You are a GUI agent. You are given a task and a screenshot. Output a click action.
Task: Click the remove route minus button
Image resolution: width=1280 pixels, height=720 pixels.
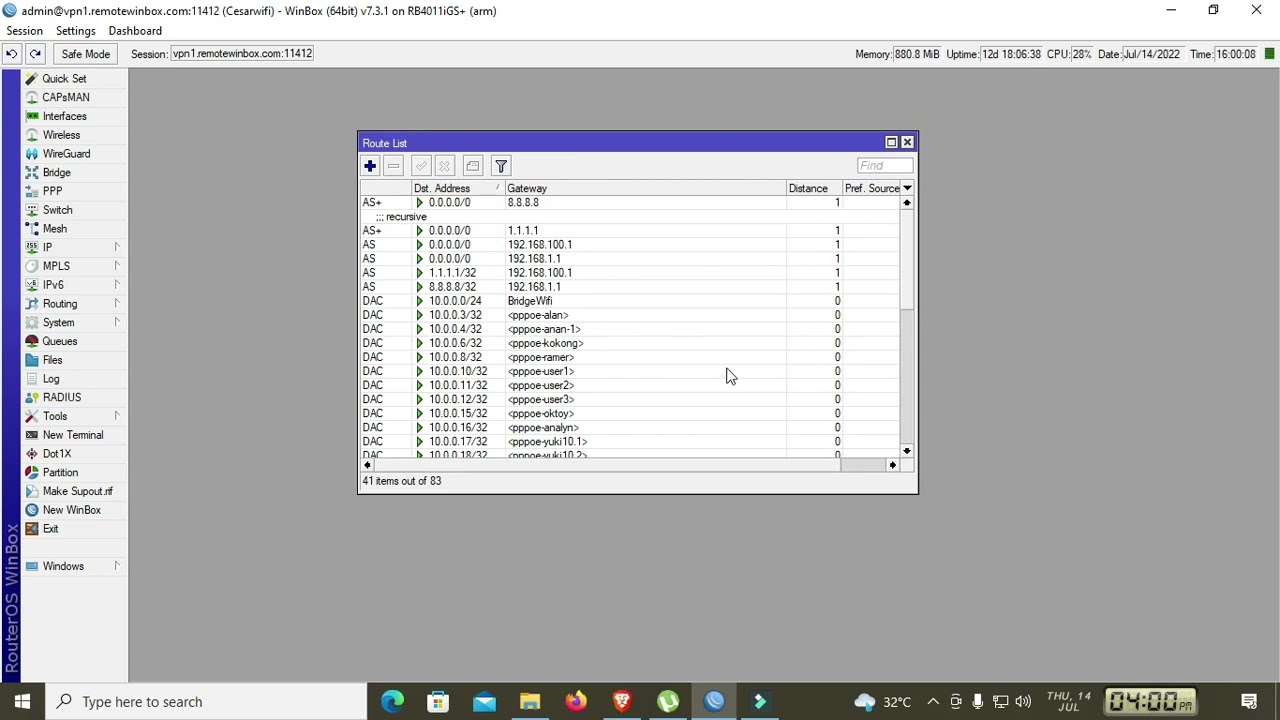click(394, 166)
